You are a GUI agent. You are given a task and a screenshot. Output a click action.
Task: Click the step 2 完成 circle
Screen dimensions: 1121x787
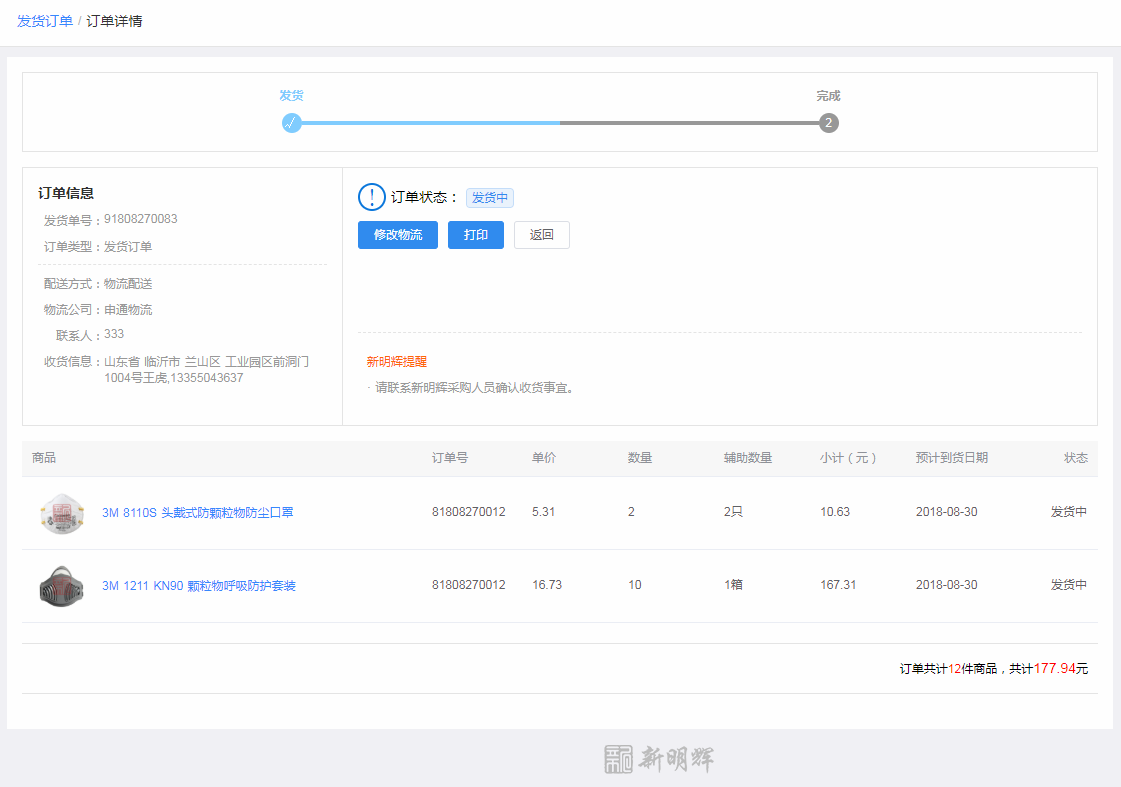829,123
